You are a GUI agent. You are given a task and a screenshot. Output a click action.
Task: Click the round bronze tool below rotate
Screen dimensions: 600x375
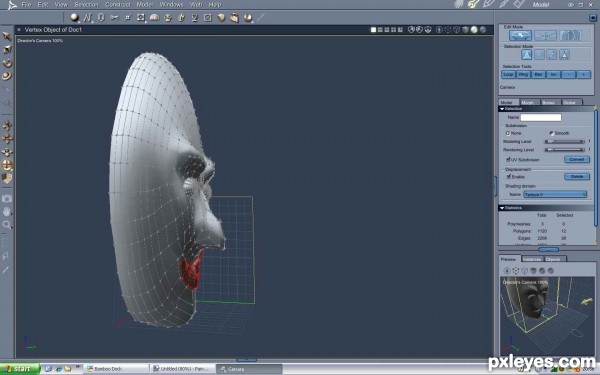(x=7, y=76)
